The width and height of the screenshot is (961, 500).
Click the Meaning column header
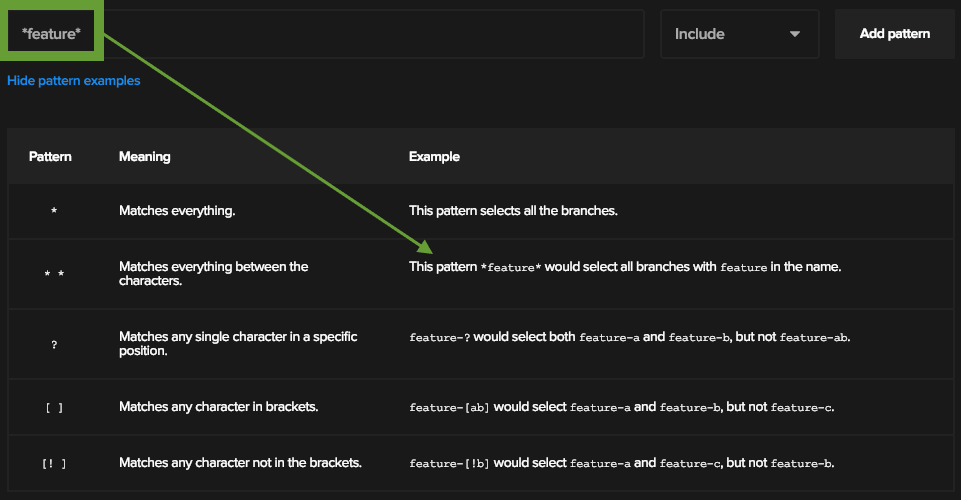pos(145,157)
